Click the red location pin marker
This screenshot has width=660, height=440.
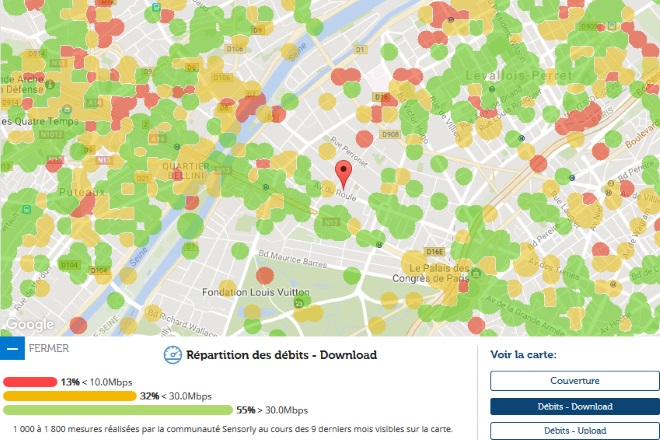(x=343, y=172)
